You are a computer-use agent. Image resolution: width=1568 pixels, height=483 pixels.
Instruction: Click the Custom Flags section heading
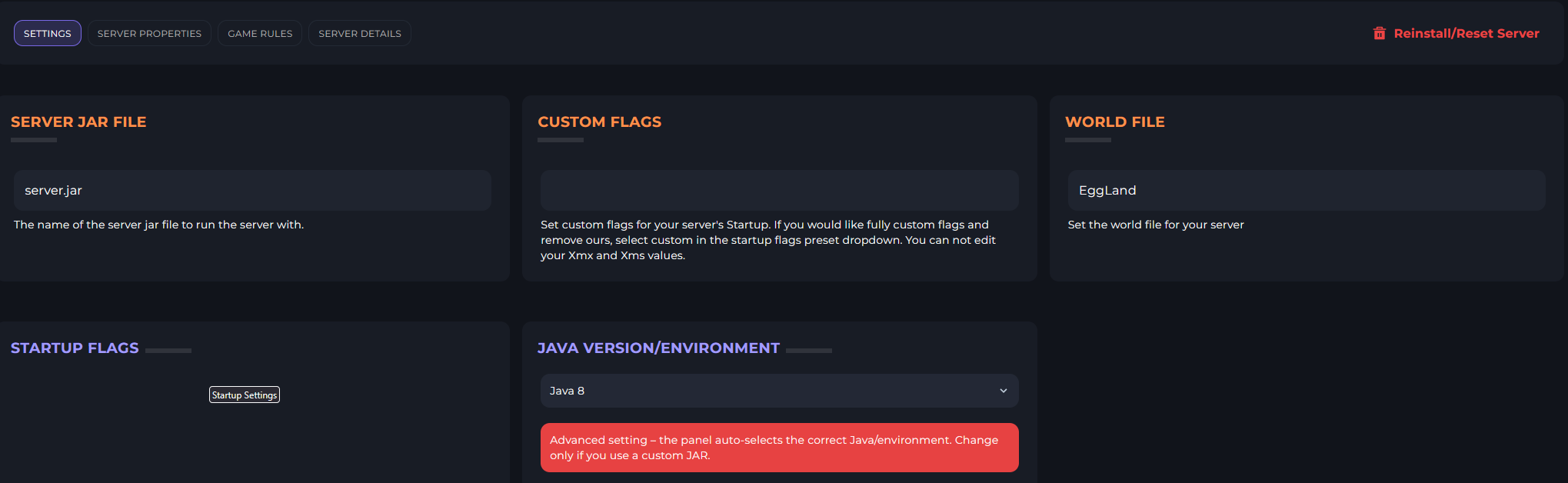(599, 122)
